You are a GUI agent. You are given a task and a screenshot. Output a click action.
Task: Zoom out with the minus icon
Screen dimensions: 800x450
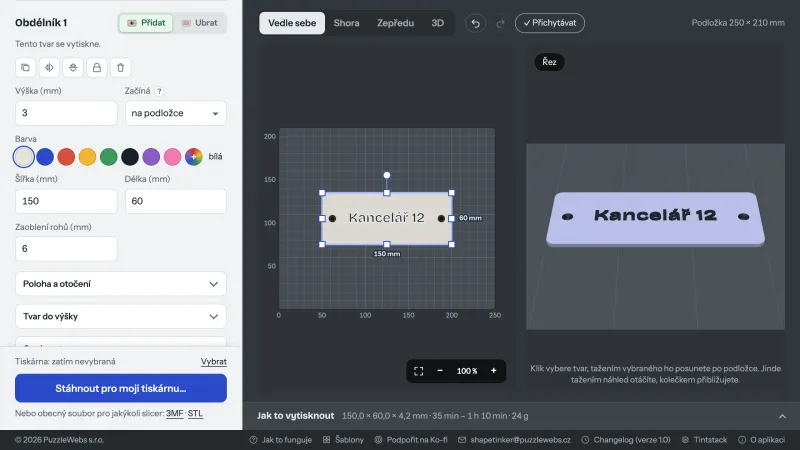(440, 371)
